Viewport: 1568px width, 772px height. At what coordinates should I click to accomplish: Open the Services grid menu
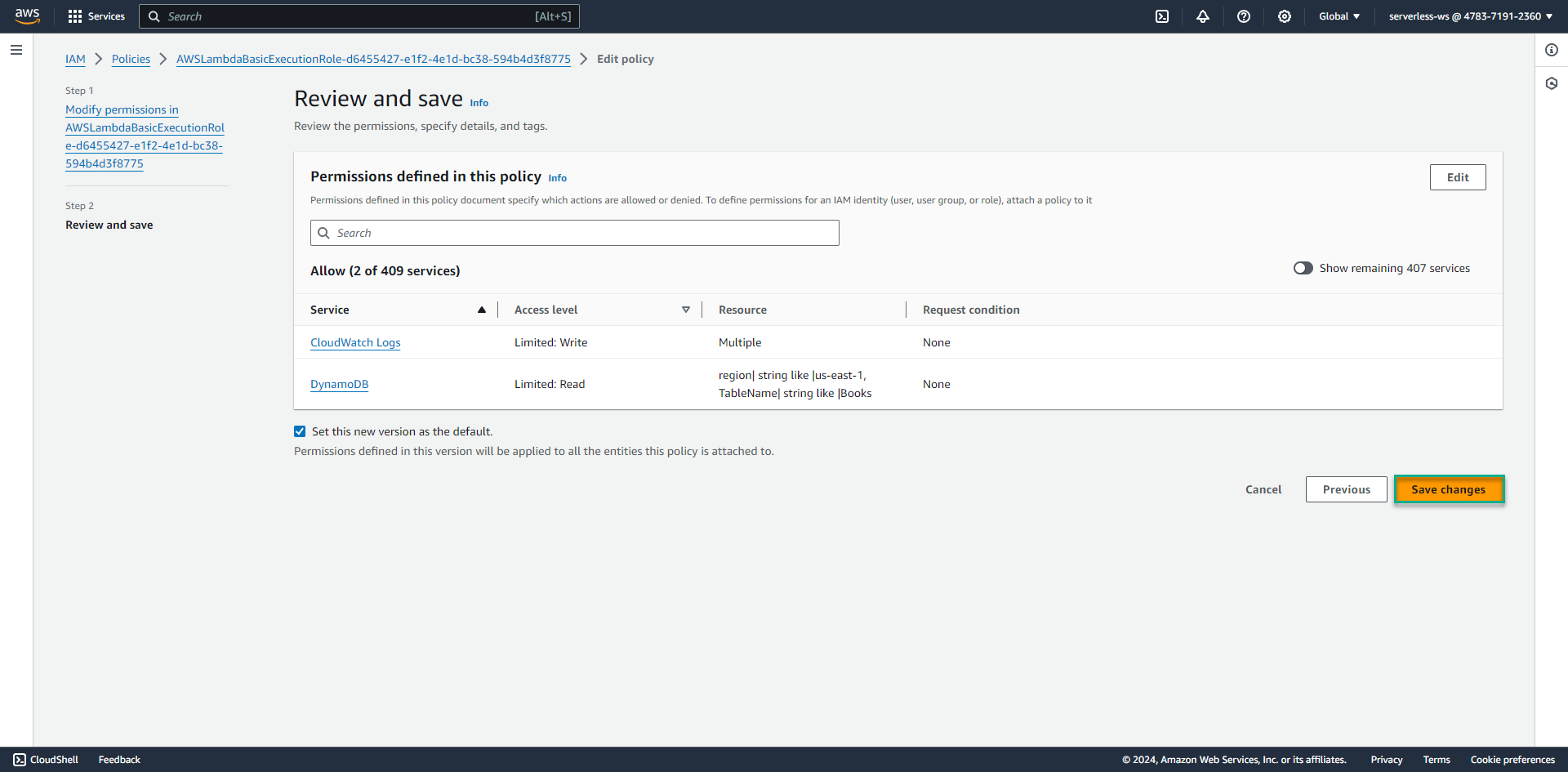[x=96, y=16]
